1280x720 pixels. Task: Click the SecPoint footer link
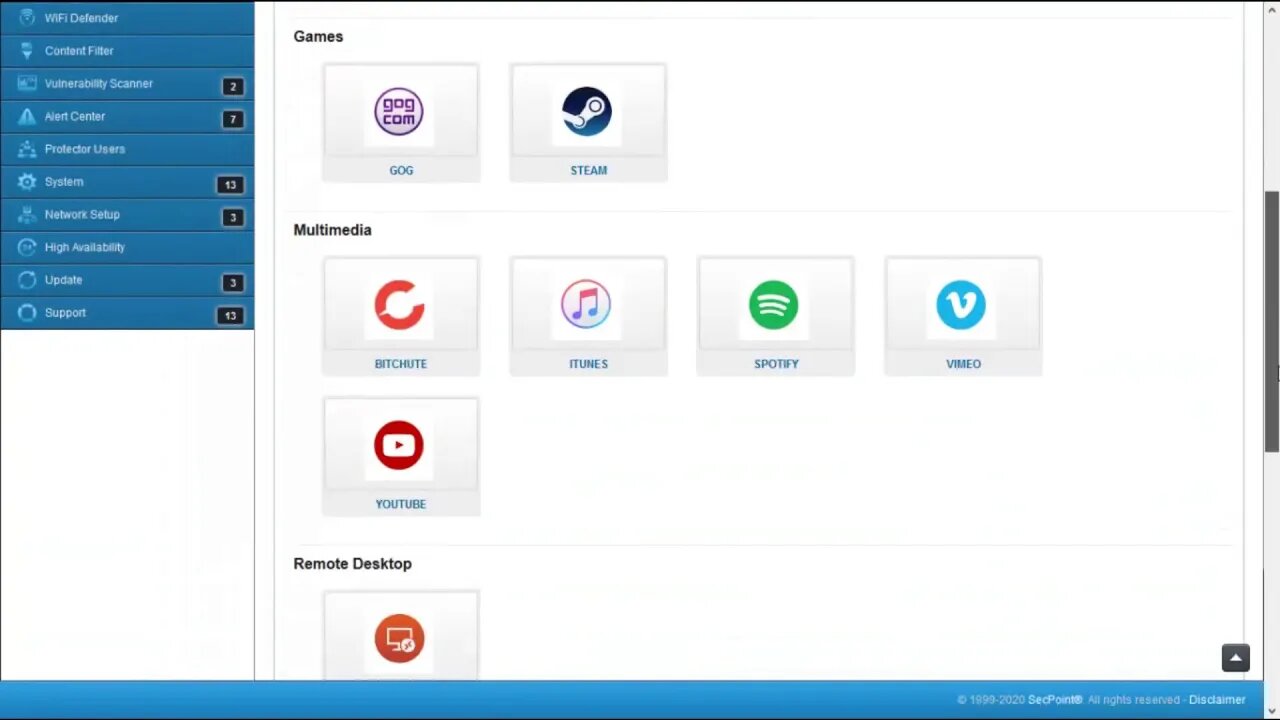(1055, 700)
